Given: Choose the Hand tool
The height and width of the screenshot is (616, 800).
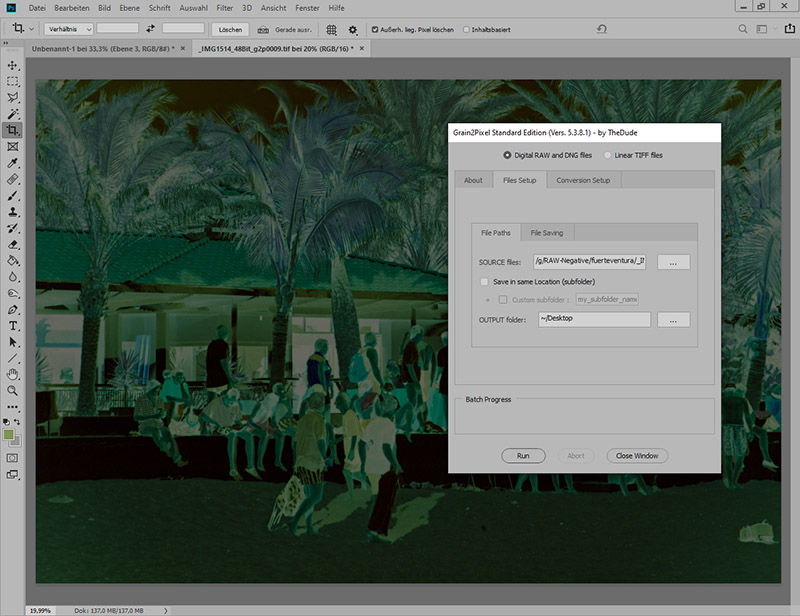Looking at the screenshot, I should point(13,374).
